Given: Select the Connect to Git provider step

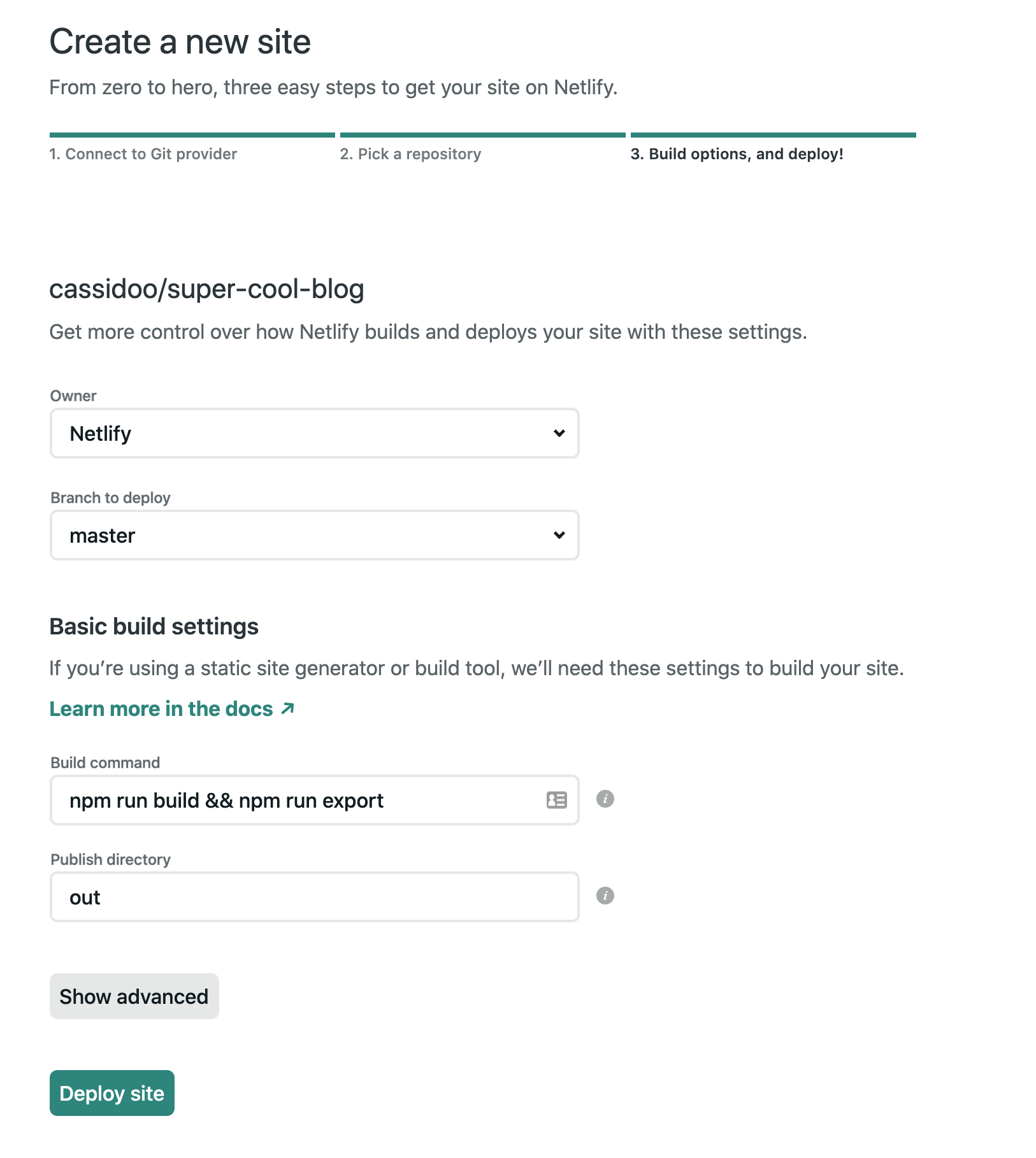Looking at the screenshot, I should coord(143,154).
